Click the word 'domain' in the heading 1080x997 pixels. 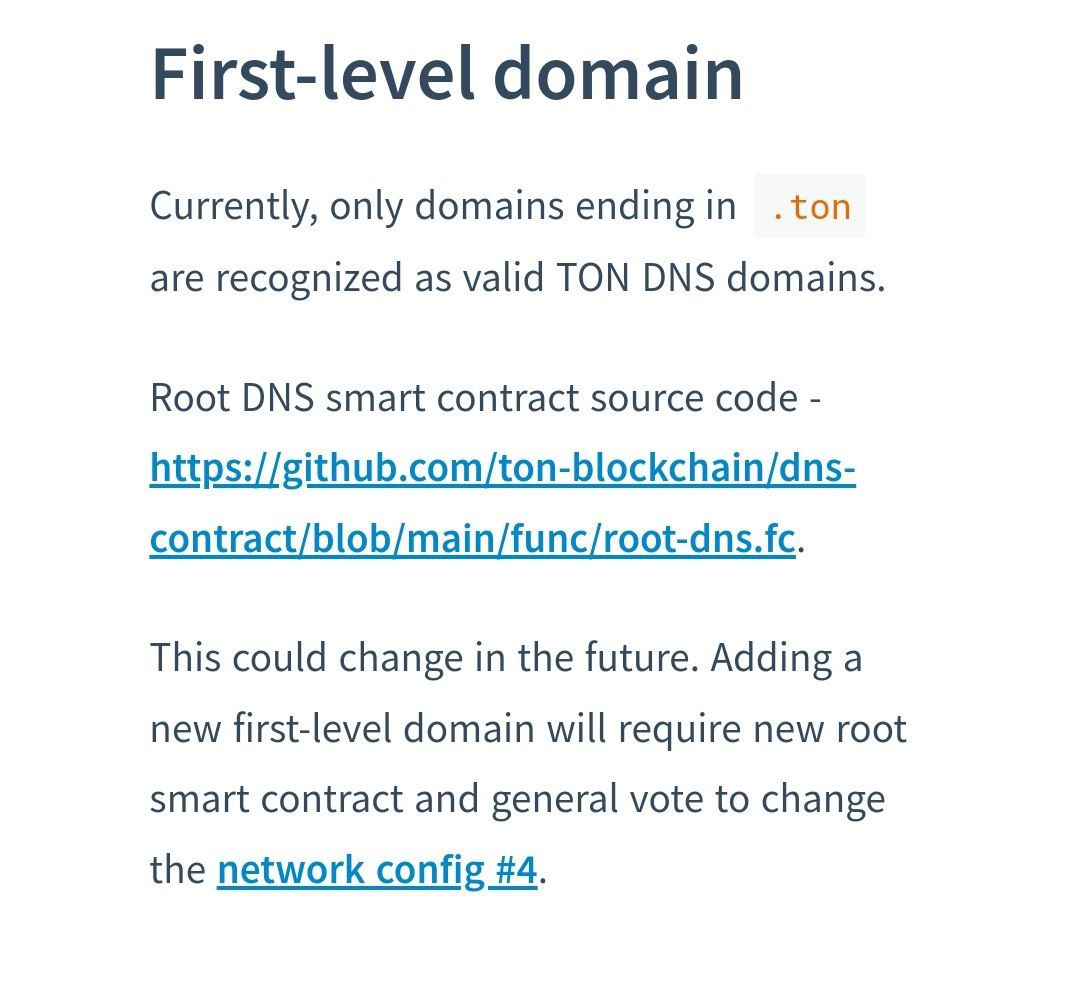pos(618,74)
